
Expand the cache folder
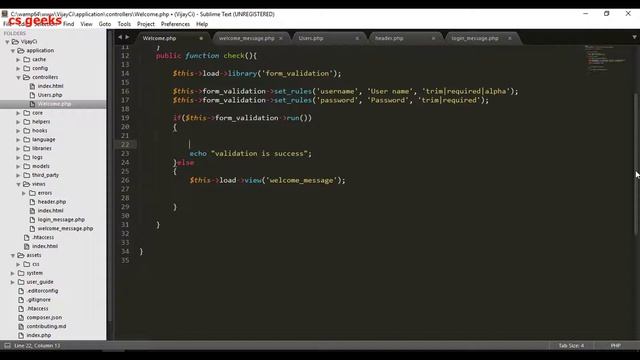pos(18,60)
